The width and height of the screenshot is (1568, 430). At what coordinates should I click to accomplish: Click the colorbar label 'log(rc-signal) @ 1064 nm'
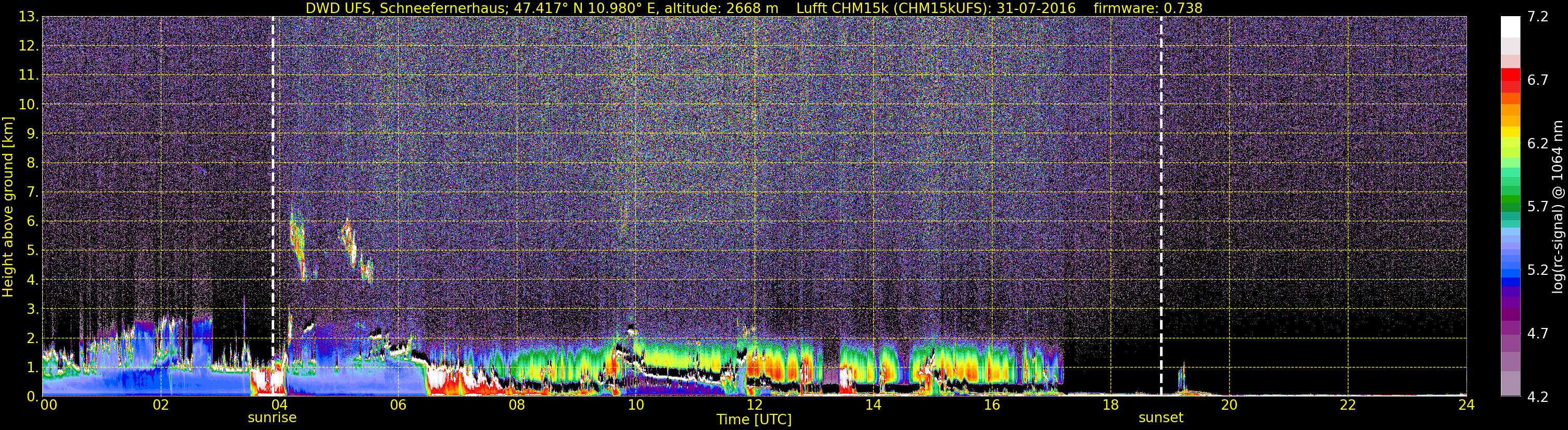point(1559,207)
